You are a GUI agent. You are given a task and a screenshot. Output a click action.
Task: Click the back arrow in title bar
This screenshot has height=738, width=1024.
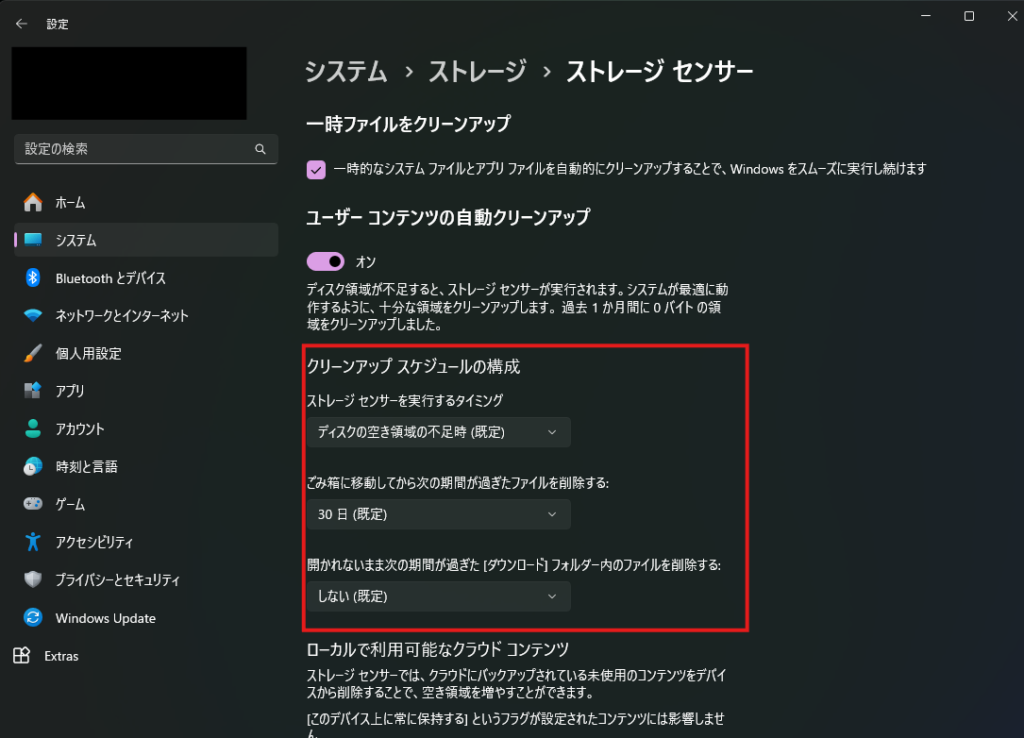pos(22,23)
